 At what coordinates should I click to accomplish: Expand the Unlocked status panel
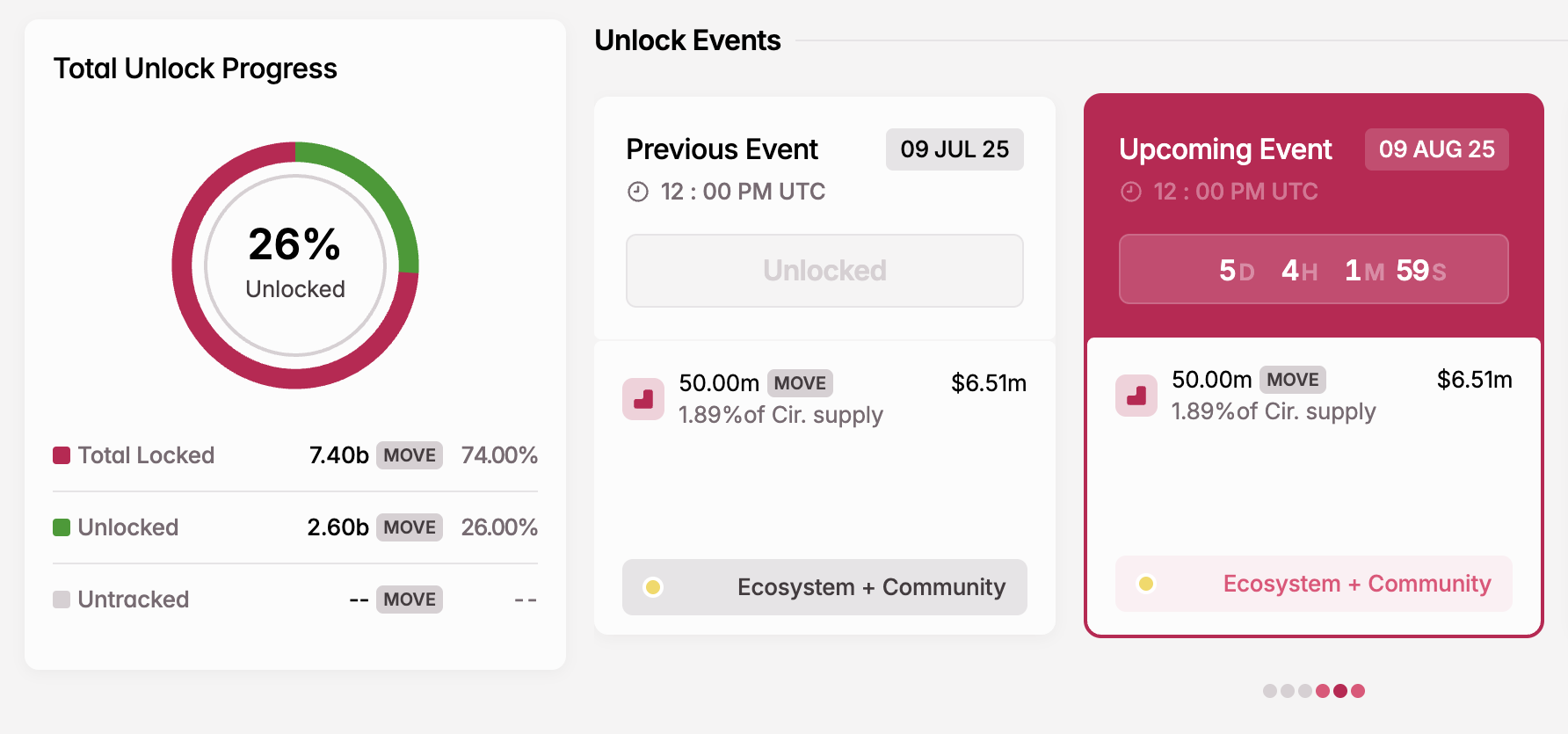[x=824, y=271]
